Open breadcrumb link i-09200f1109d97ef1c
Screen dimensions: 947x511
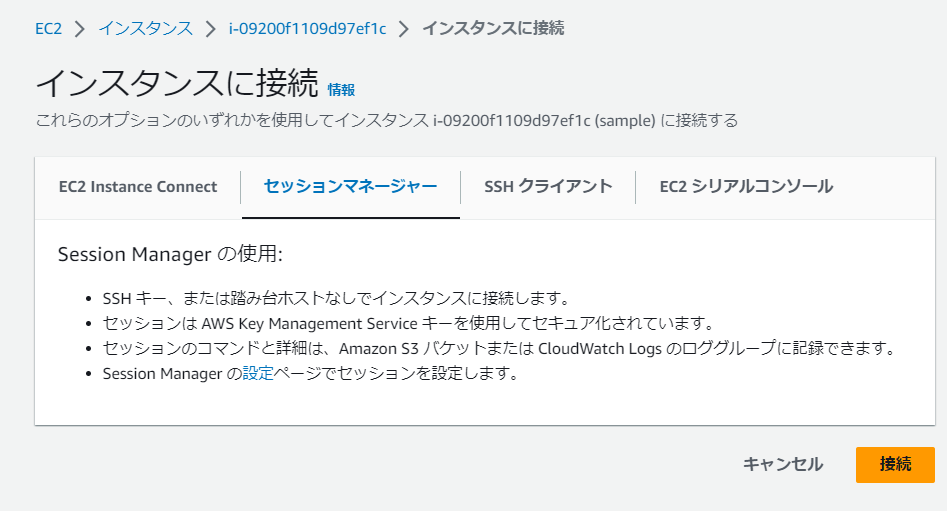[307, 28]
